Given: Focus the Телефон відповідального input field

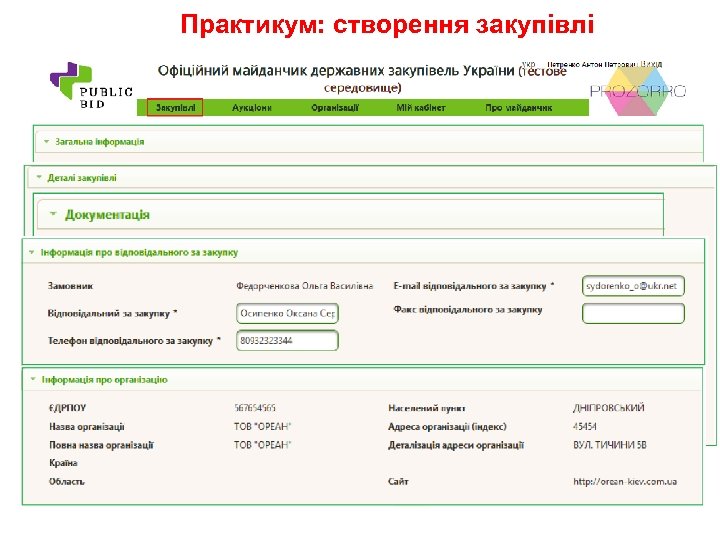Looking at the screenshot, I should pyautogui.click(x=287, y=340).
